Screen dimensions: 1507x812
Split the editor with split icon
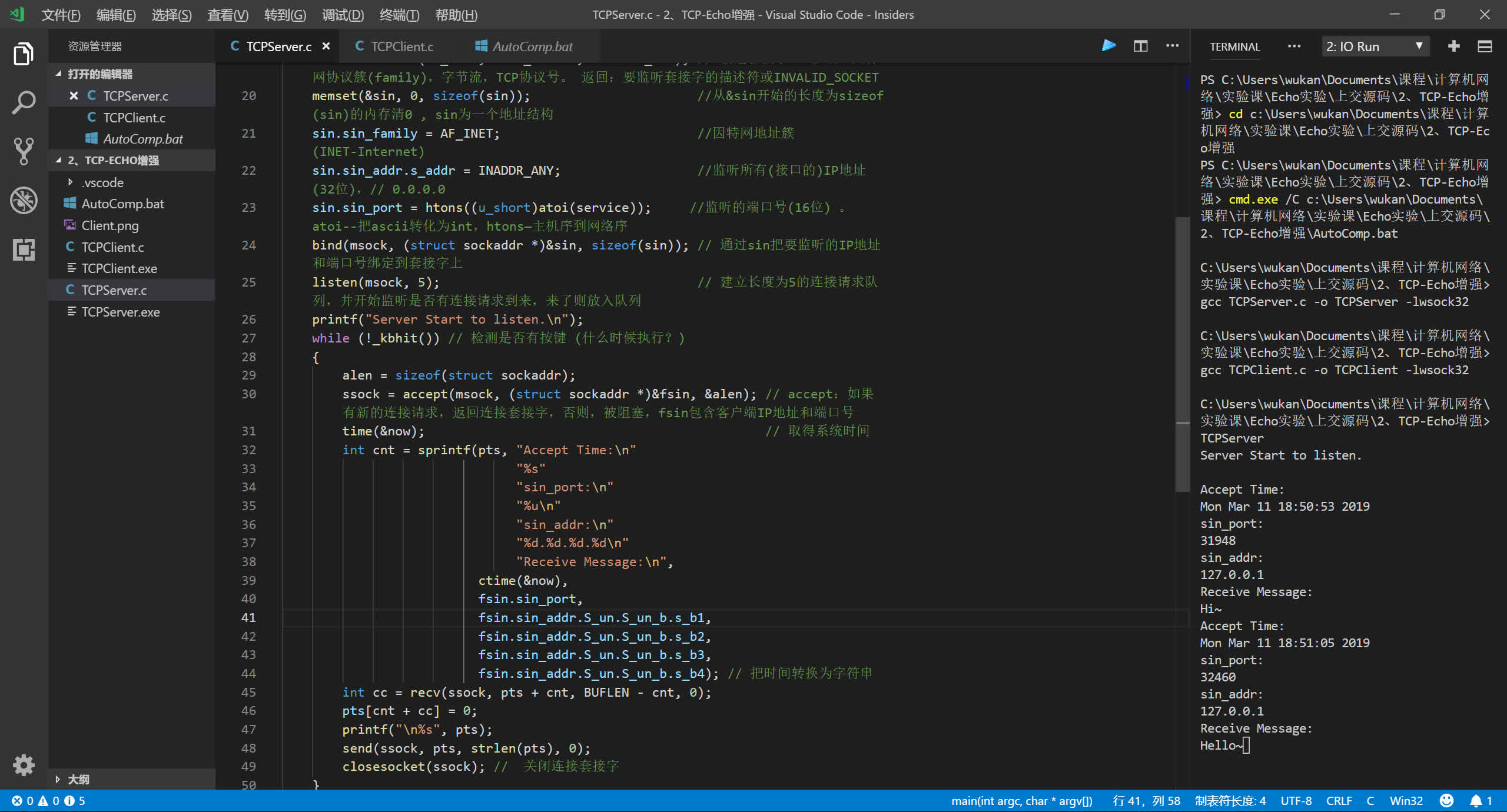click(x=1140, y=46)
